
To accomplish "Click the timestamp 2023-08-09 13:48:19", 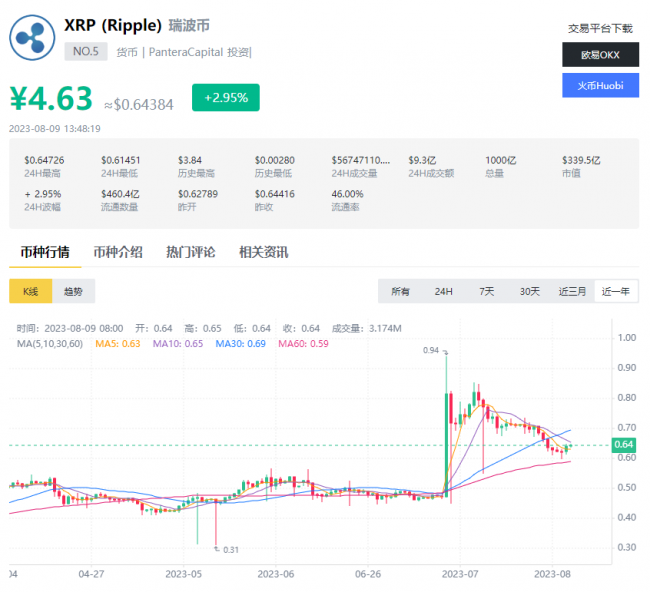I will point(55,129).
